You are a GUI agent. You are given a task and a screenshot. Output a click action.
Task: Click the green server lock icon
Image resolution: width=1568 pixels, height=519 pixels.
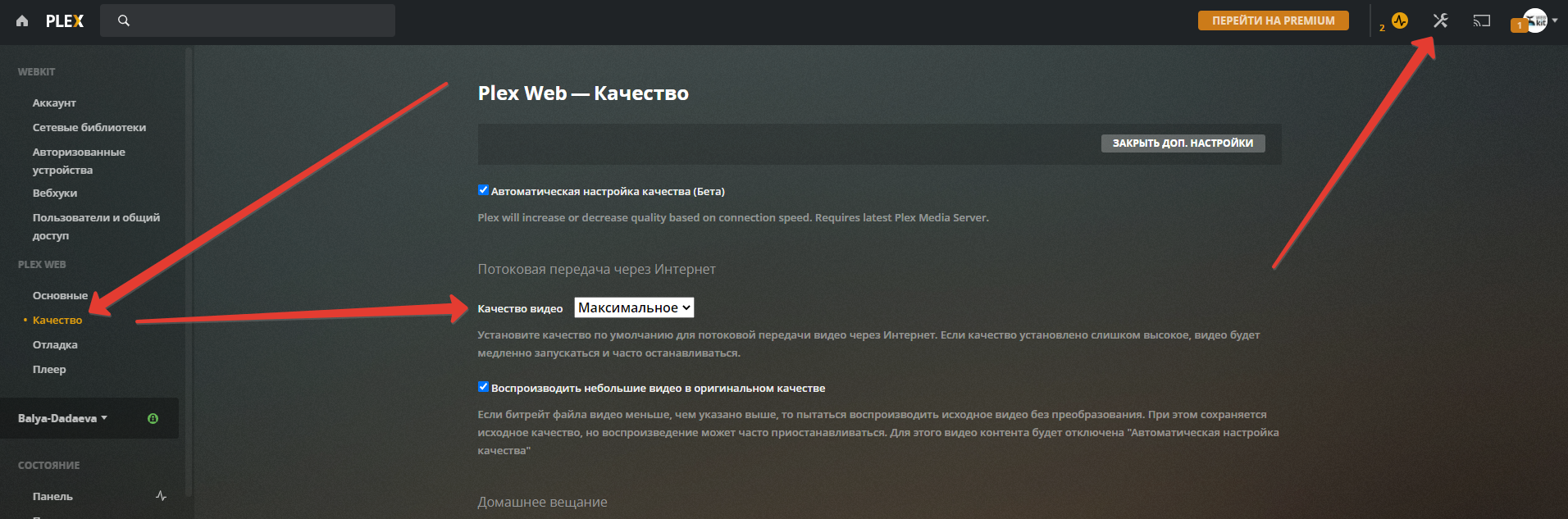pos(153,418)
